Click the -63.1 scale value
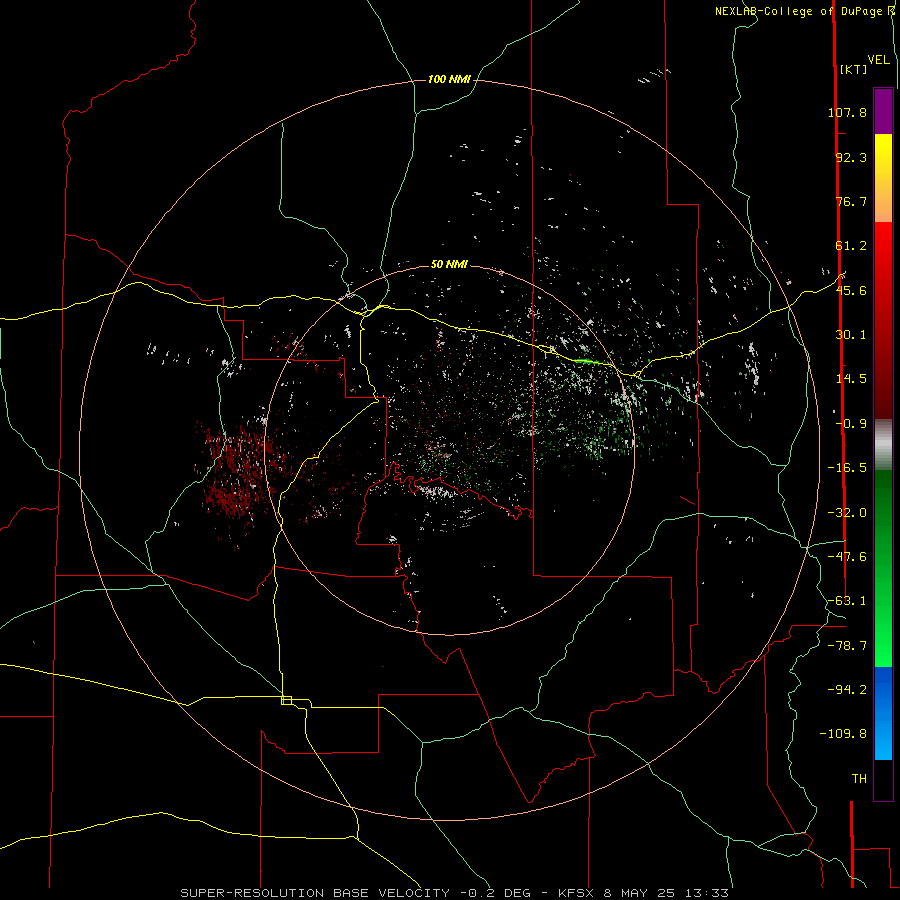This screenshot has height=900, width=900. [x=847, y=601]
